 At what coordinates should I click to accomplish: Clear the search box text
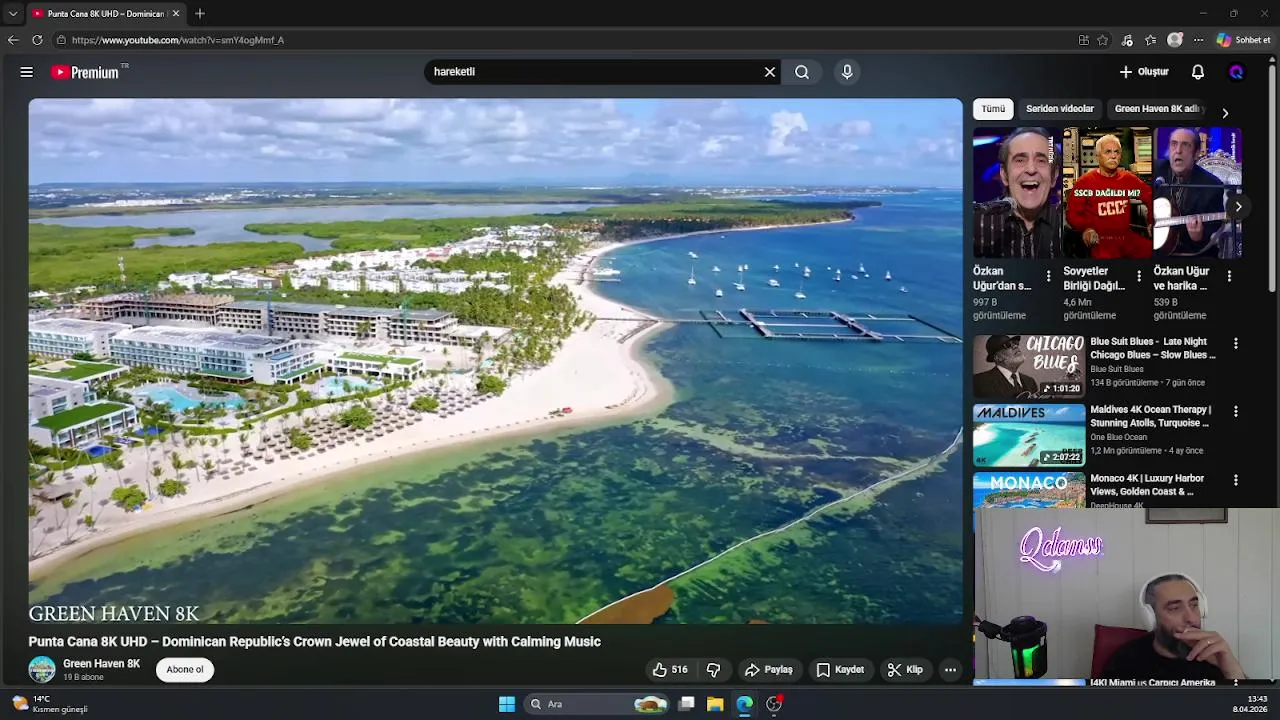pos(770,72)
